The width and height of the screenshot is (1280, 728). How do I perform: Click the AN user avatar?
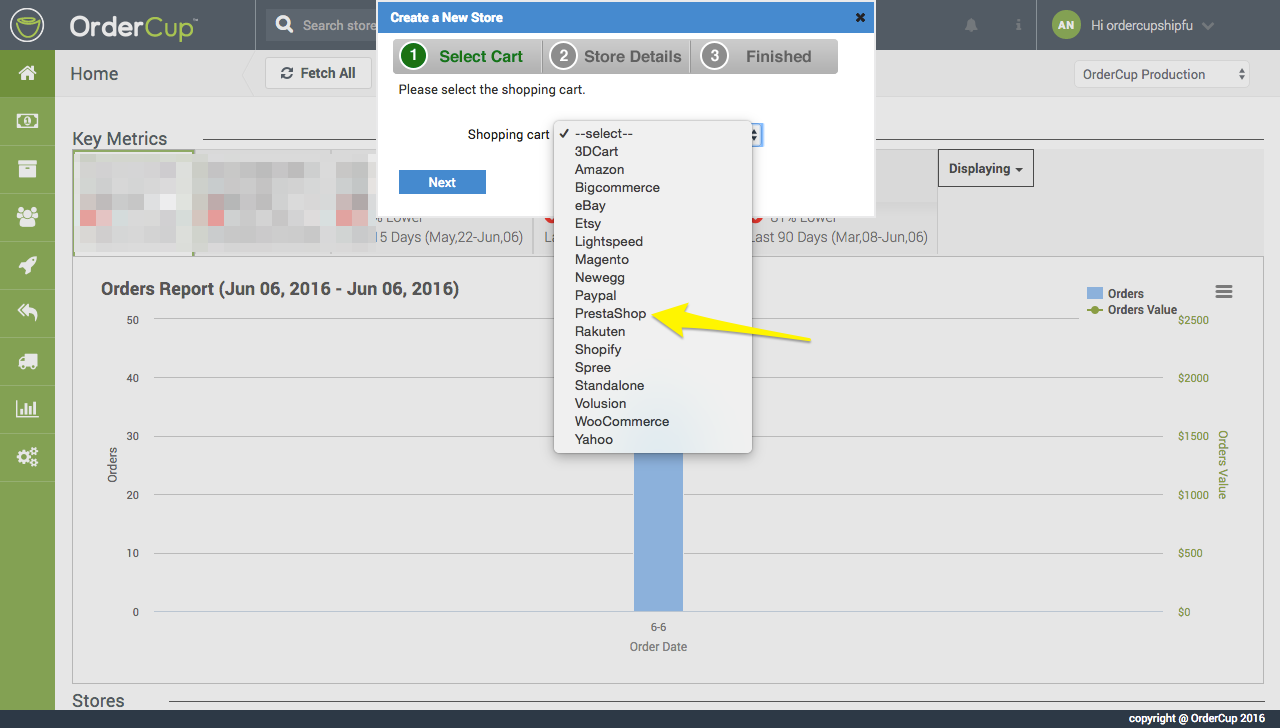(x=1066, y=25)
